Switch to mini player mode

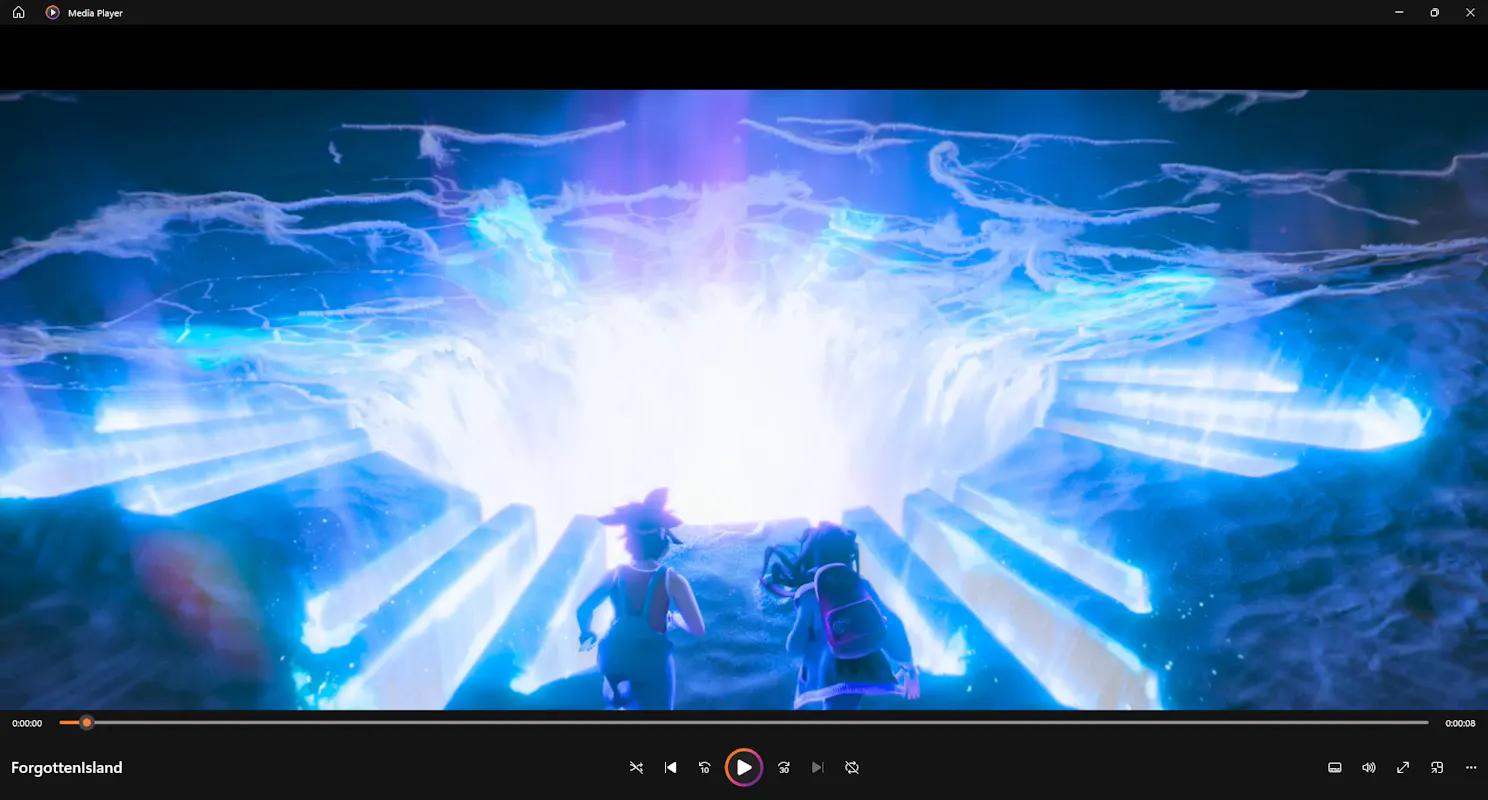tap(1437, 768)
